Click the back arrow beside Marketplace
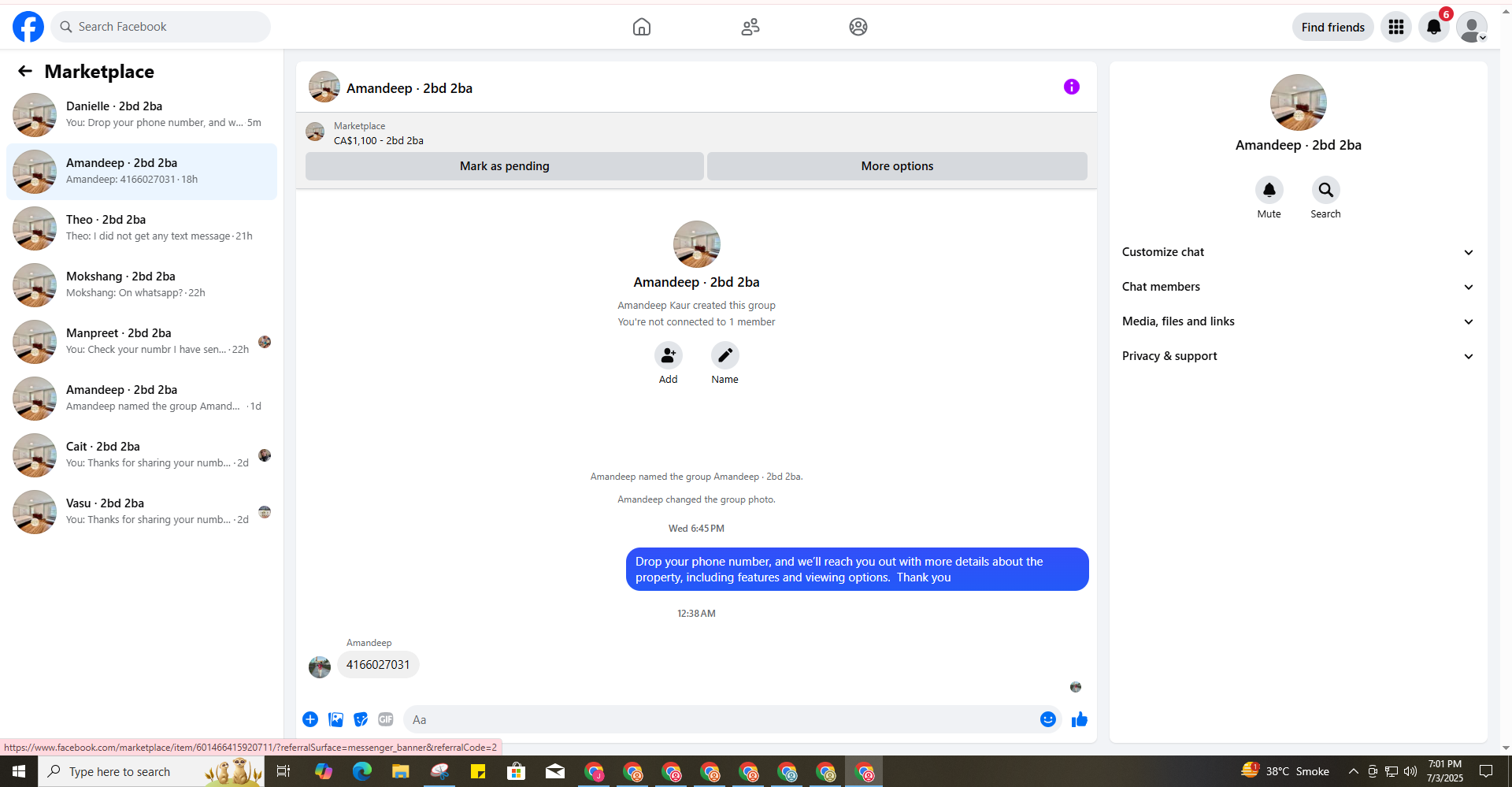The width and height of the screenshot is (1512, 787). [x=25, y=72]
